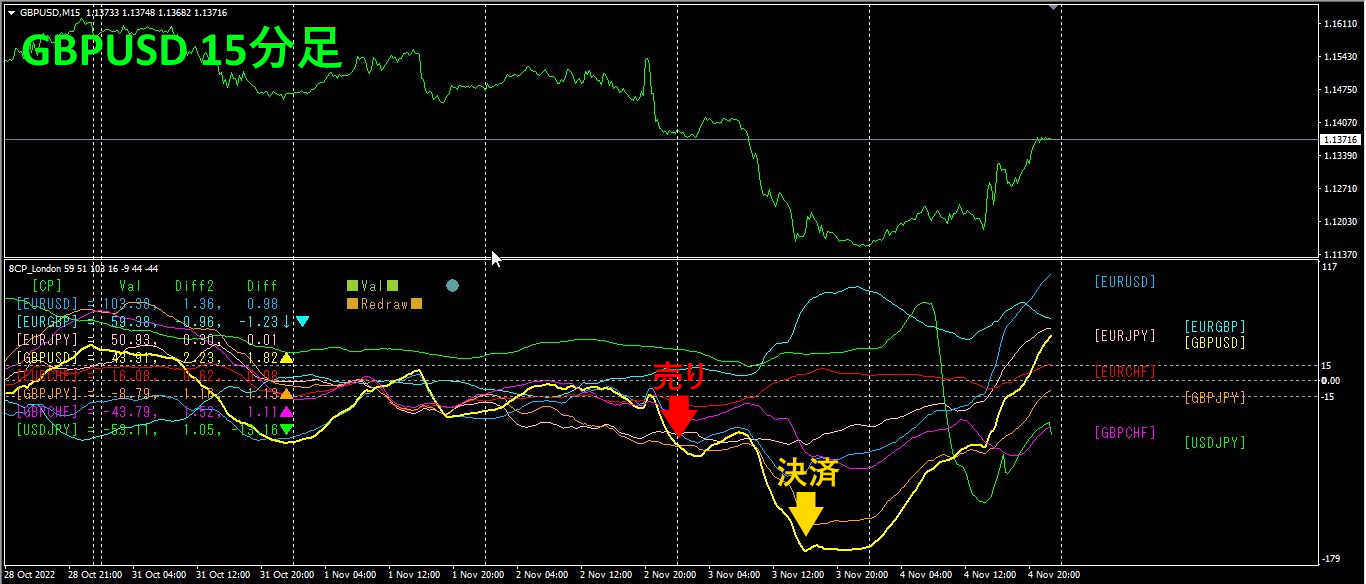Image resolution: width=1366 pixels, height=584 pixels.
Task: Select the [EURUSD] row in the table
Action: pyautogui.click(x=147, y=304)
